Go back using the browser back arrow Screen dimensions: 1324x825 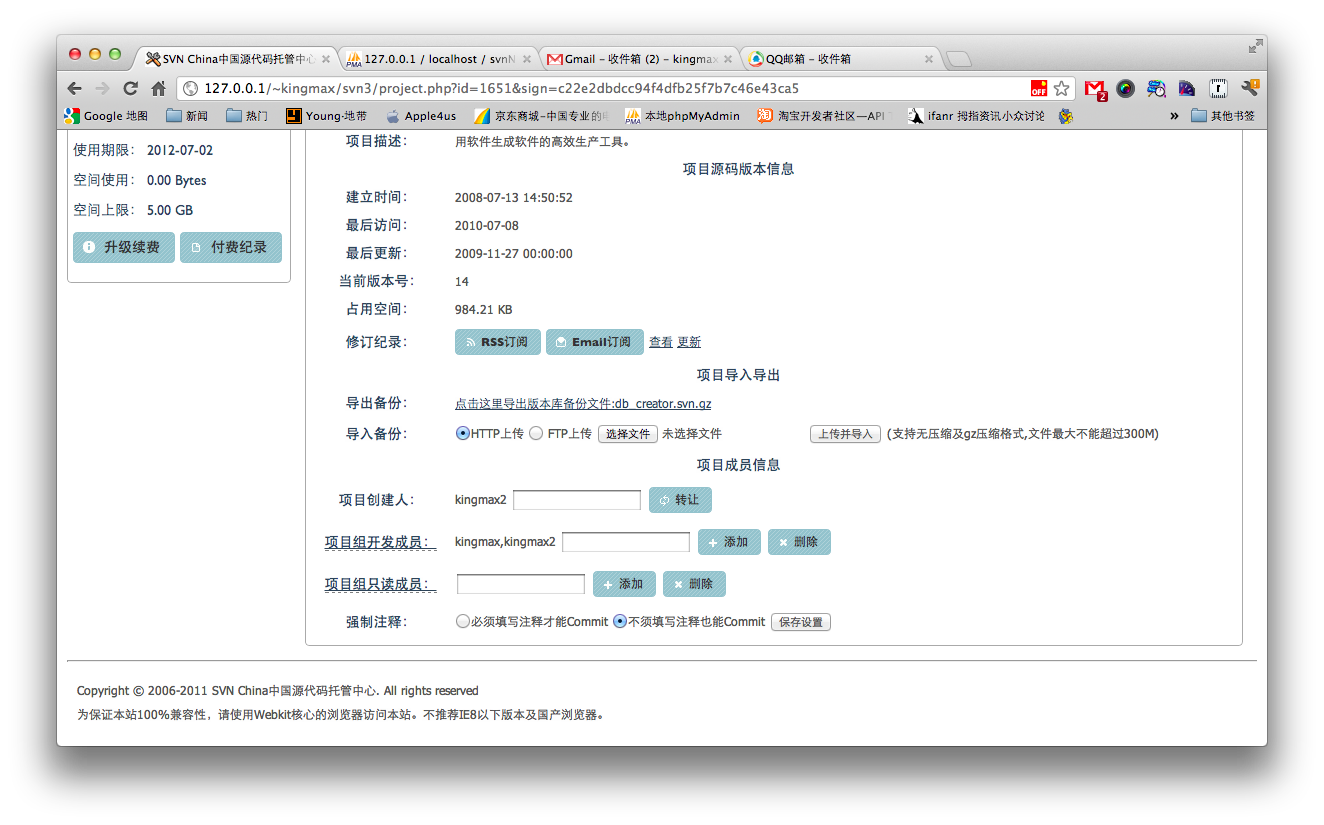pos(75,88)
